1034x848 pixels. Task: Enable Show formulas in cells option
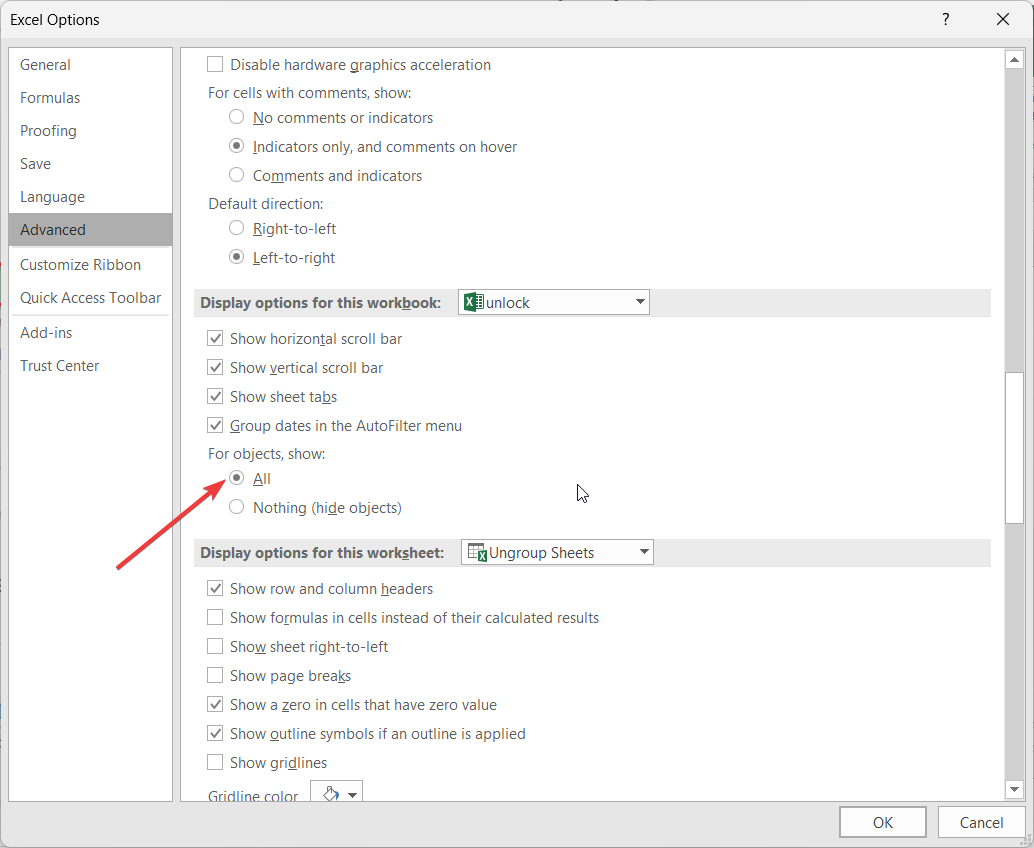pos(215,617)
